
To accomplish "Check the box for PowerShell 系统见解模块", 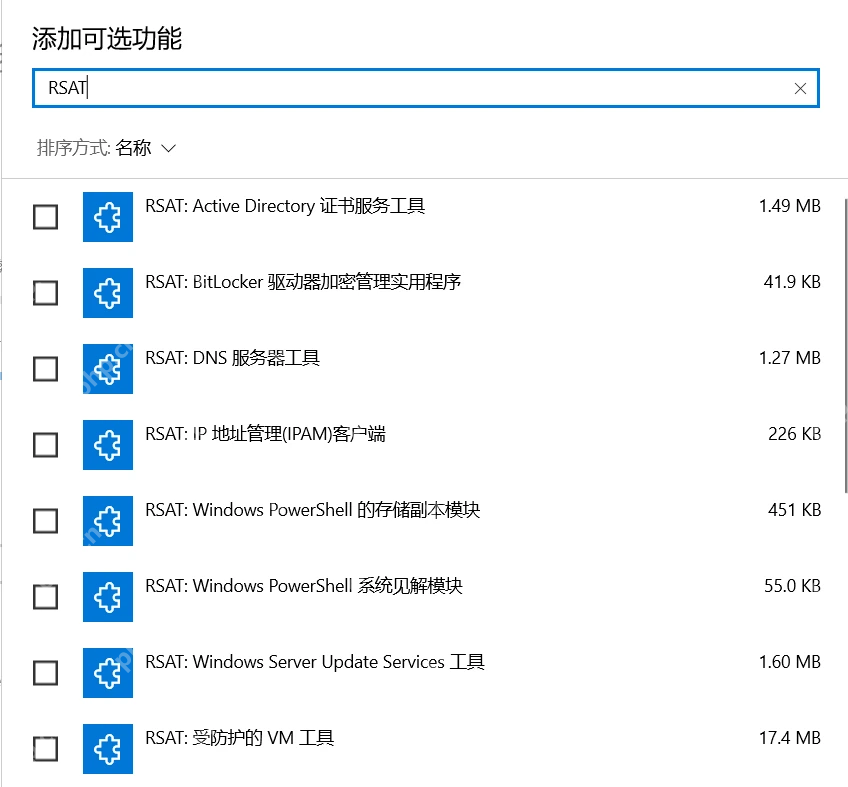I will tap(45, 597).
